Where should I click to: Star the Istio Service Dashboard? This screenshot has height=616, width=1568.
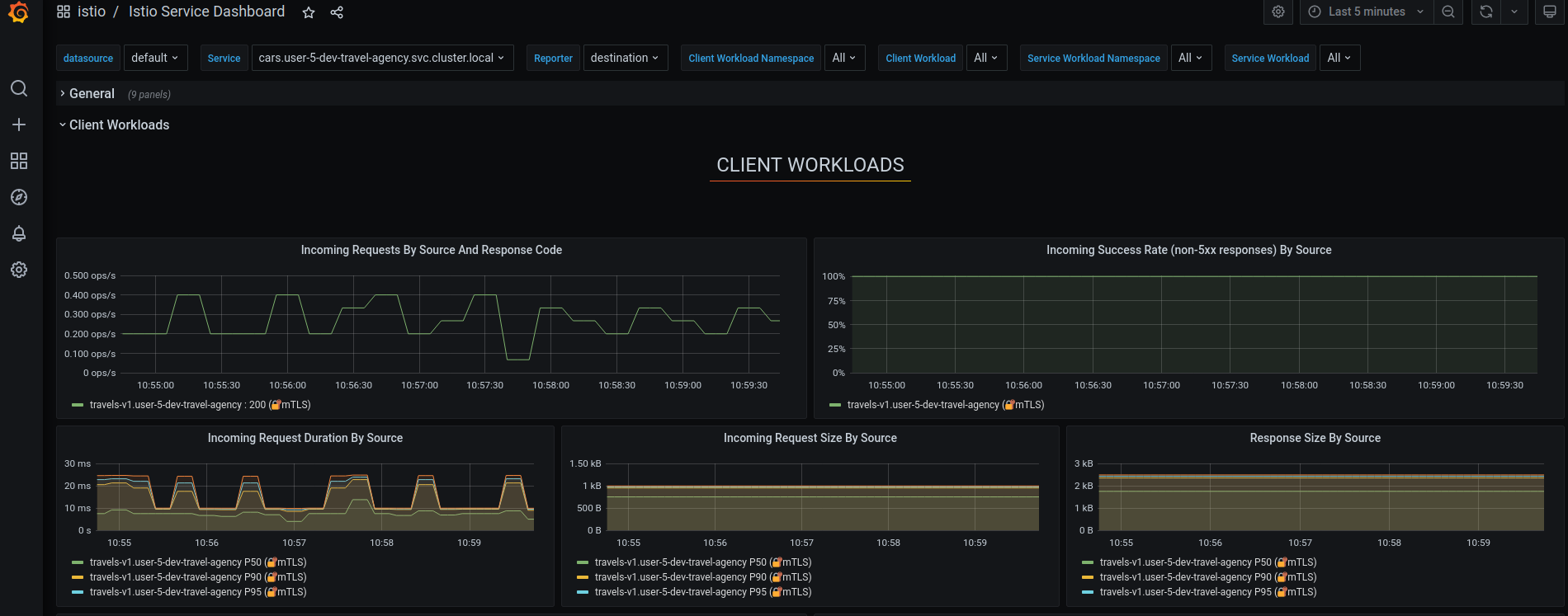coord(309,12)
